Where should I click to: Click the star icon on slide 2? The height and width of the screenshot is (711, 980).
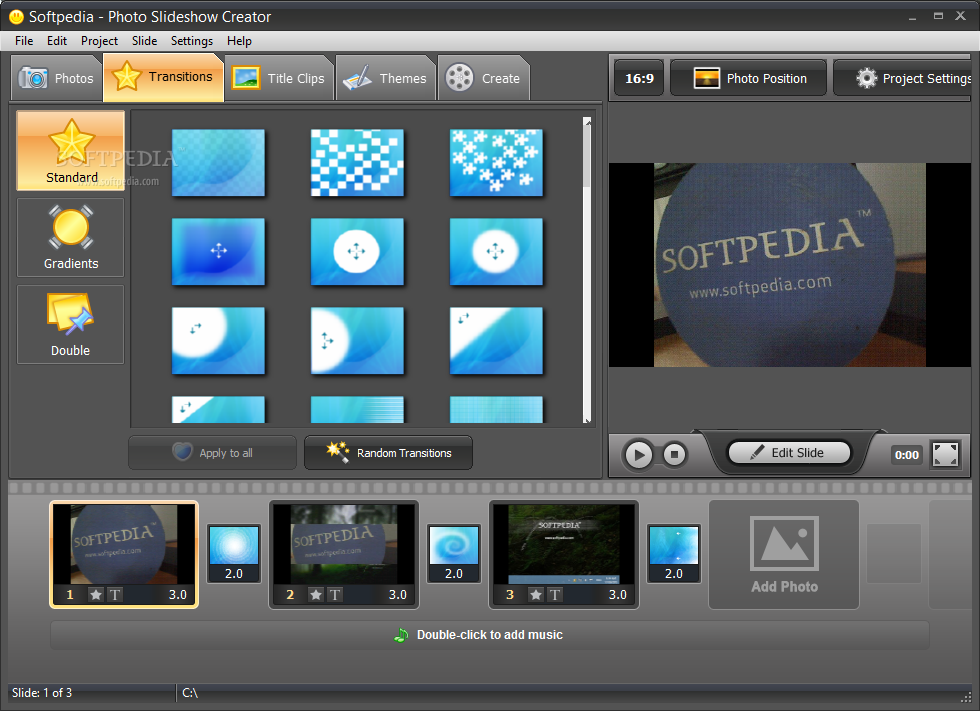coord(316,595)
